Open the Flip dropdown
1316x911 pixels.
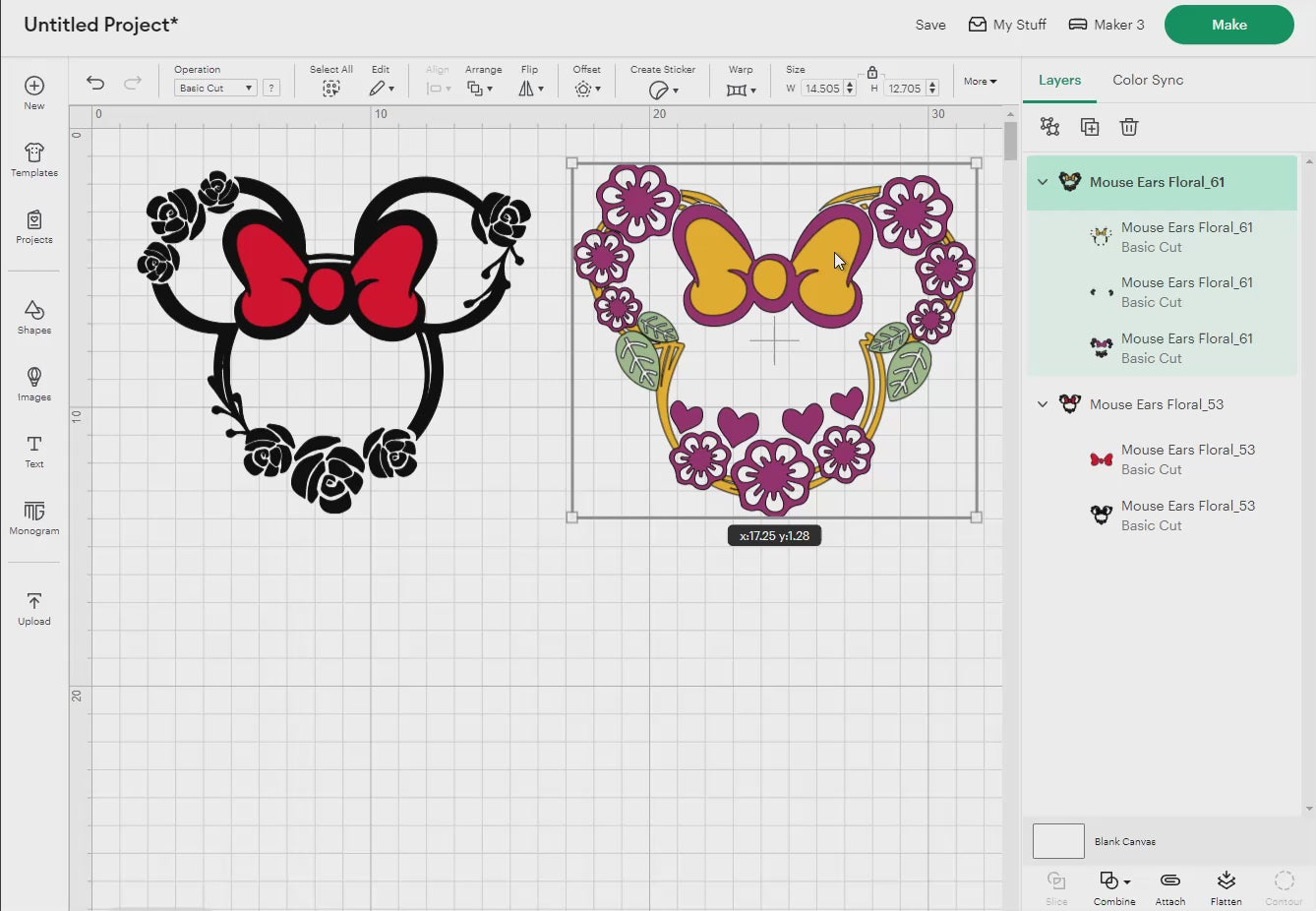[x=531, y=89]
